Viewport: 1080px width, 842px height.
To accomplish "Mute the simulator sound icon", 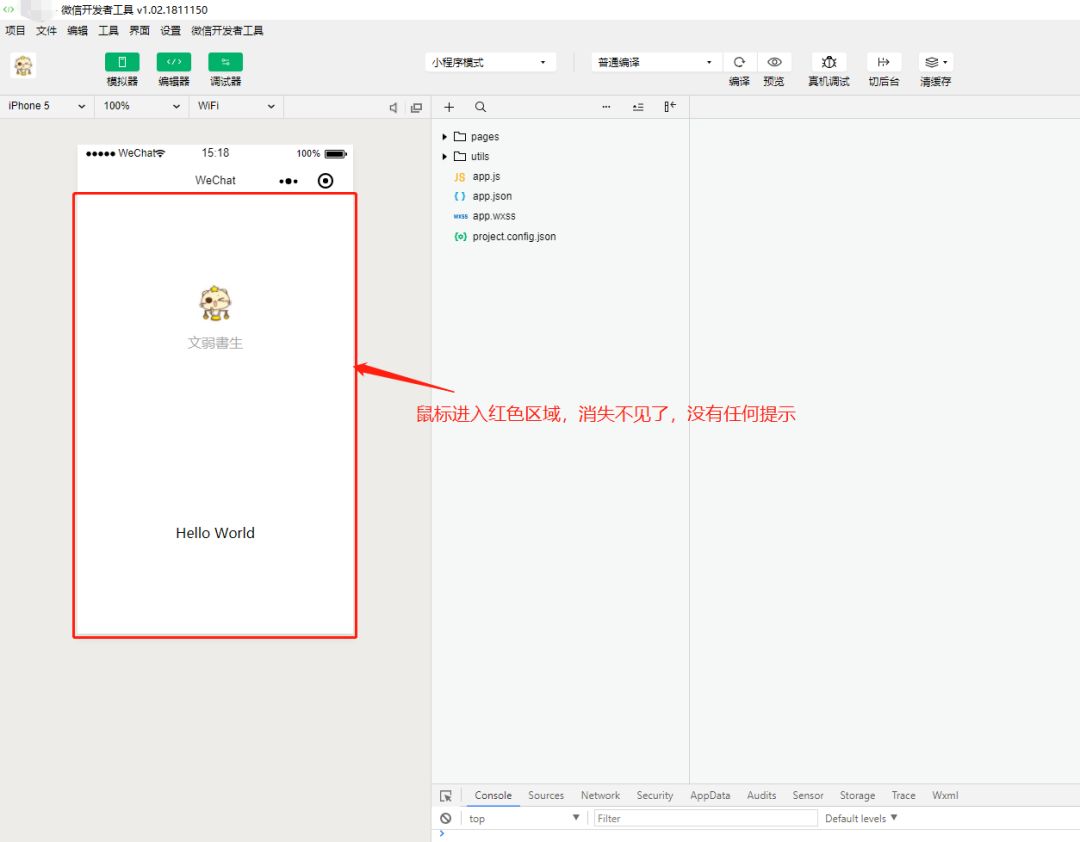I will coord(393,107).
